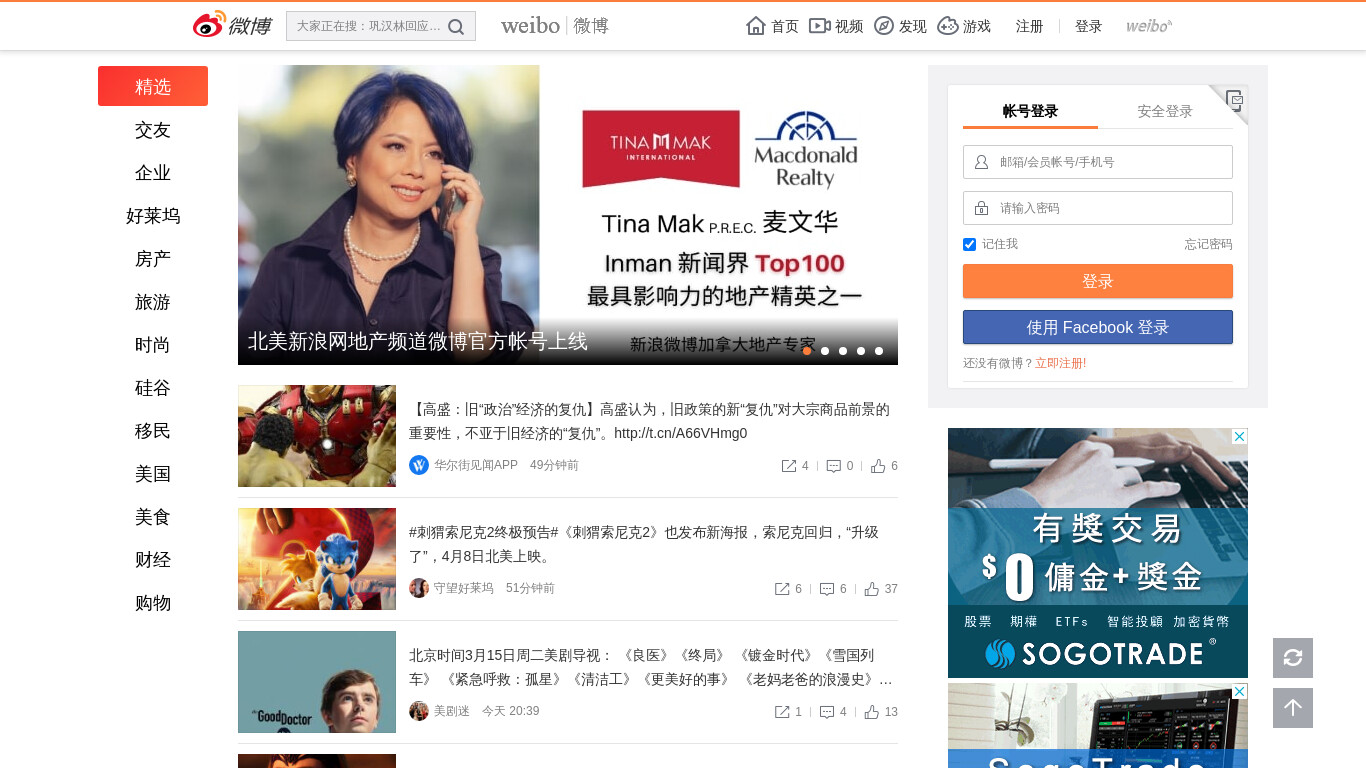Click the back-to-top arrow button
This screenshot has width=1366, height=768.
[1293, 708]
